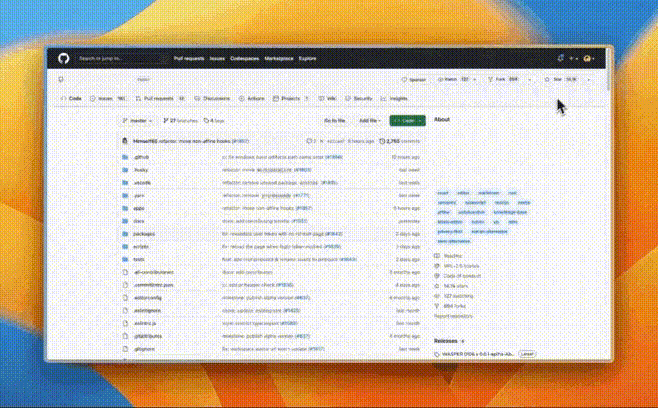658x408 pixels.
Task: Focus the Search or jump to field
Action: pyautogui.click(x=123, y=58)
